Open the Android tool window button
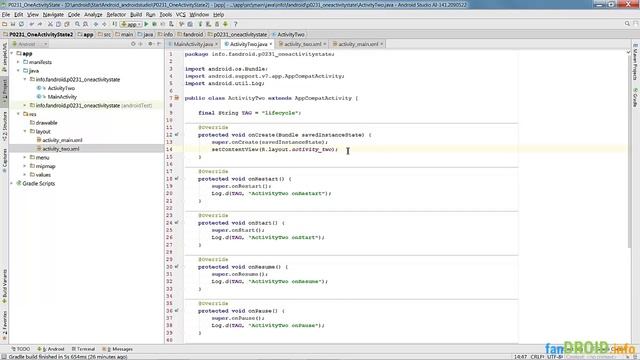This screenshot has width=640, height=360. [x=51, y=349]
